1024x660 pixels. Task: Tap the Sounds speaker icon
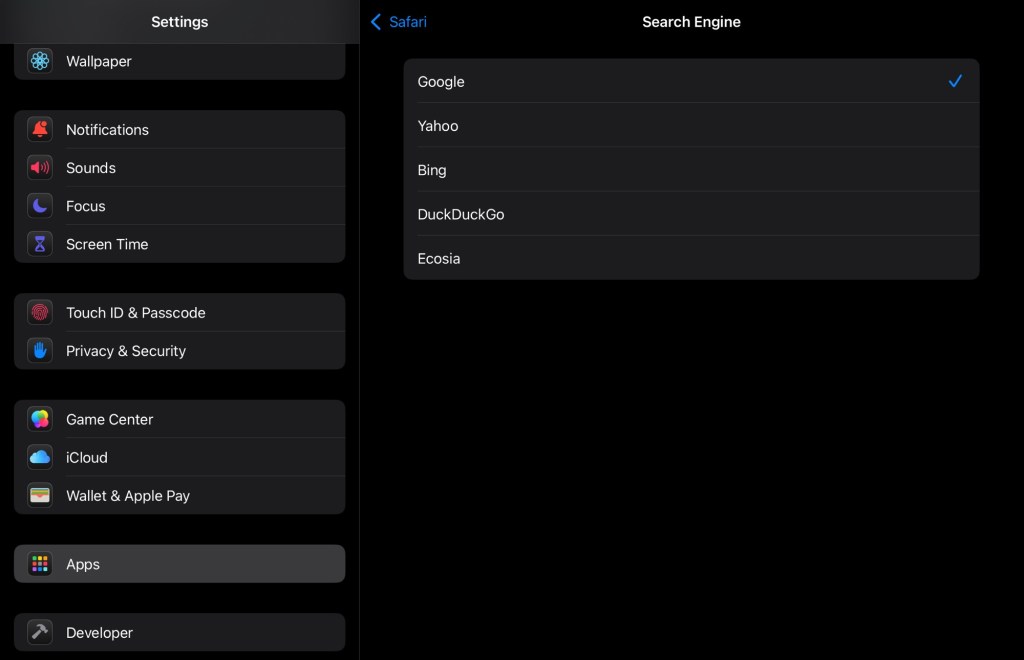40,168
